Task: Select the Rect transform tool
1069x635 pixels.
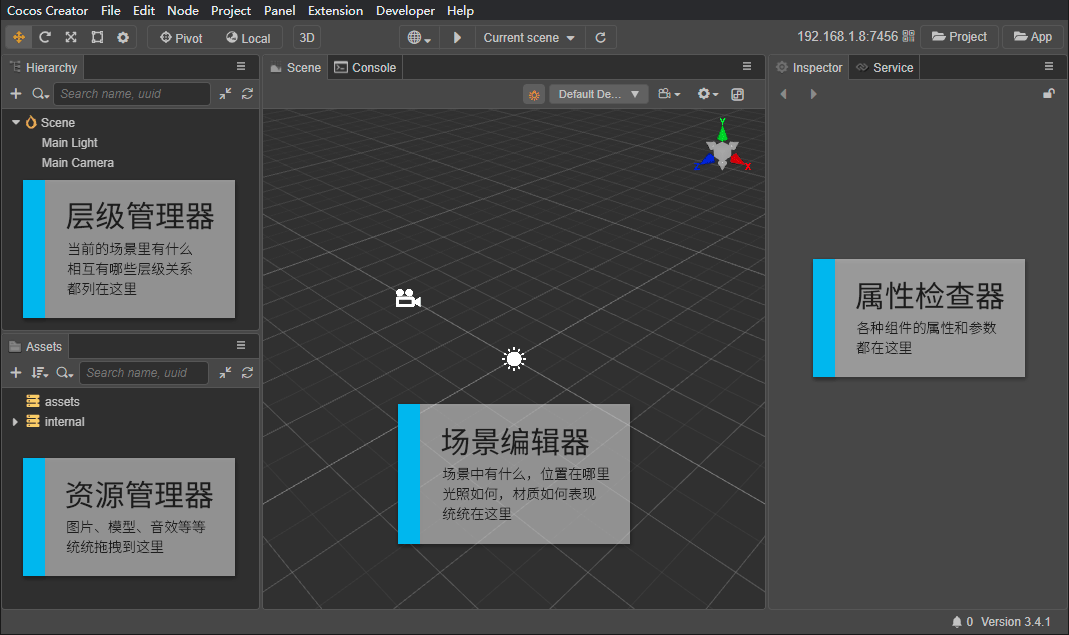Action: (97, 38)
